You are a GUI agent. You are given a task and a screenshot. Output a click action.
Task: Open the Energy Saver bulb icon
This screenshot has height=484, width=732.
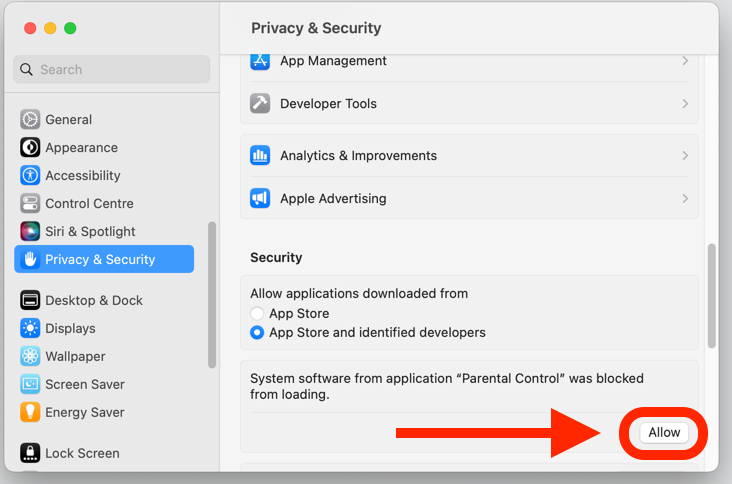point(30,412)
